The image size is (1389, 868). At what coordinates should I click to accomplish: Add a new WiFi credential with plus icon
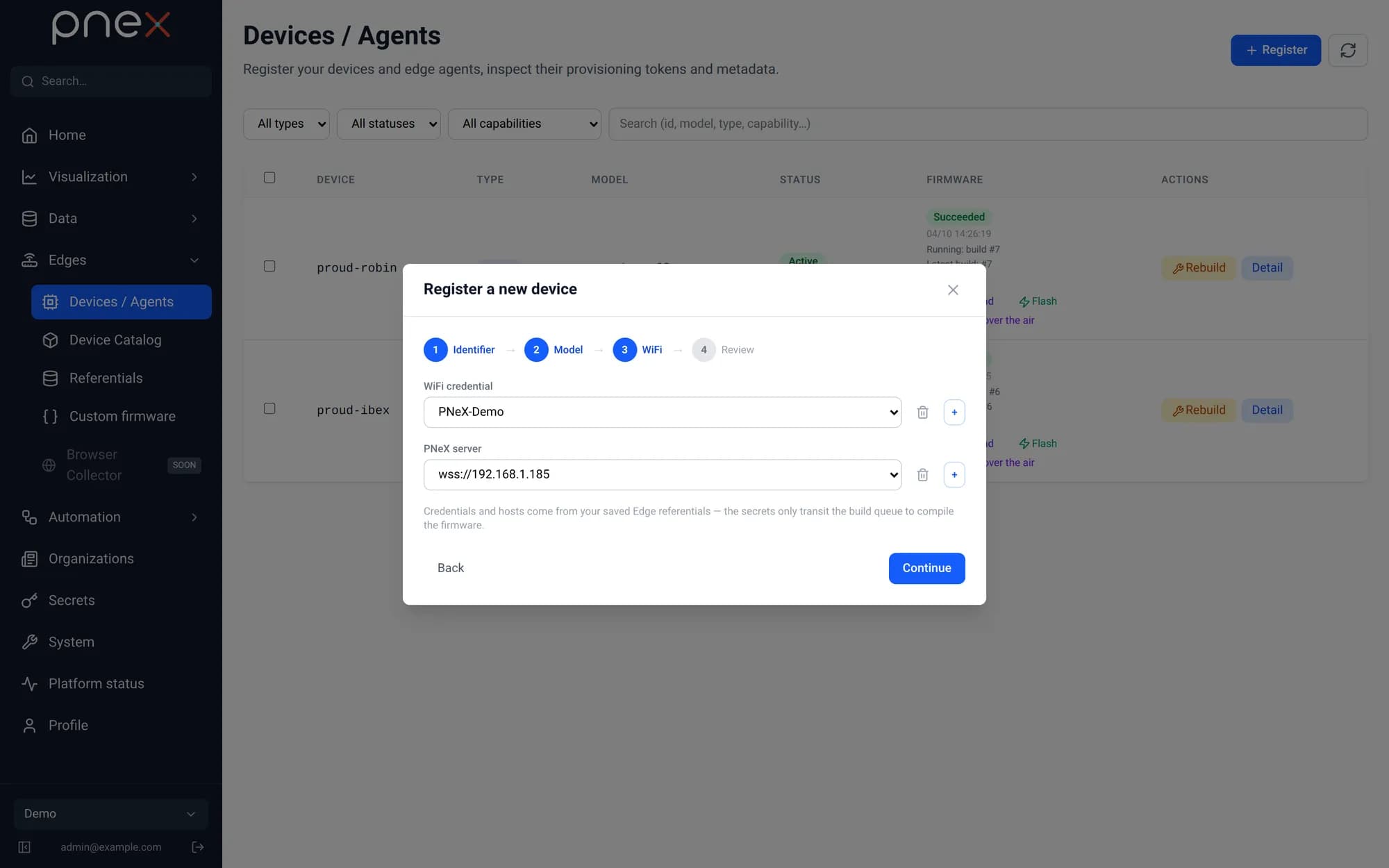pyautogui.click(x=954, y=412)
